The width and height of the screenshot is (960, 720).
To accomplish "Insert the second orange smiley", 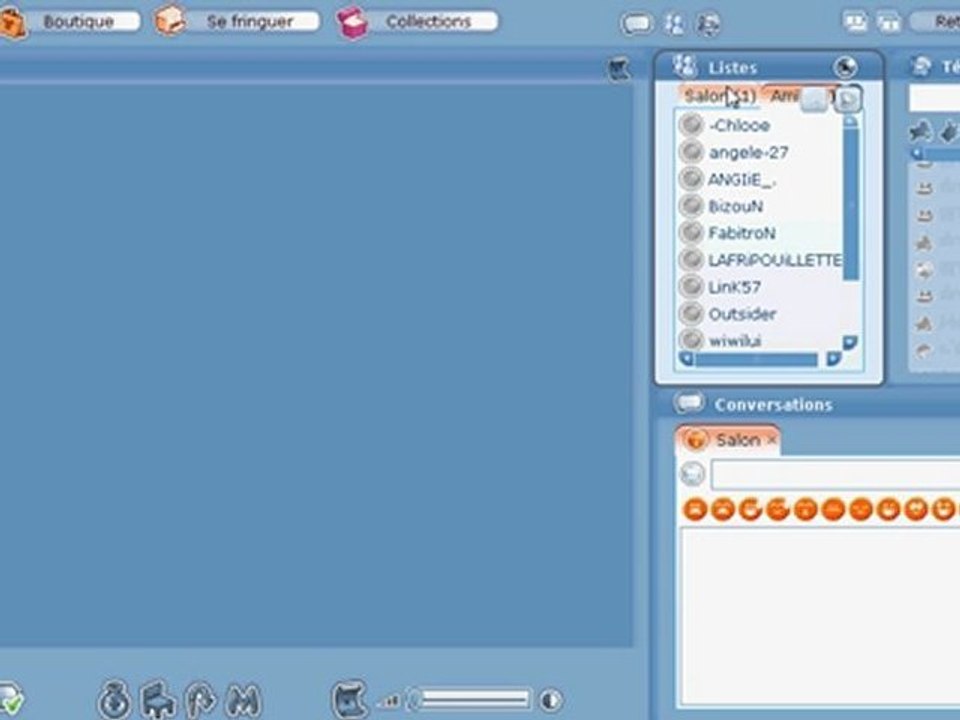I will (723, 509).
